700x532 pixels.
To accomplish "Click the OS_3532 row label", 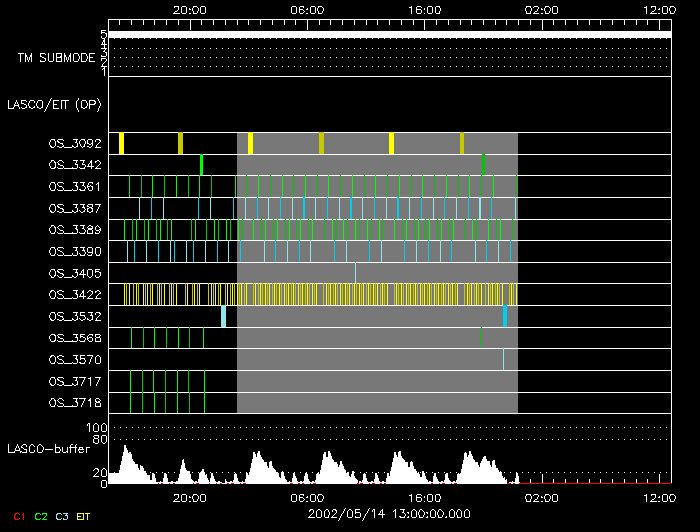I will 75,316.
